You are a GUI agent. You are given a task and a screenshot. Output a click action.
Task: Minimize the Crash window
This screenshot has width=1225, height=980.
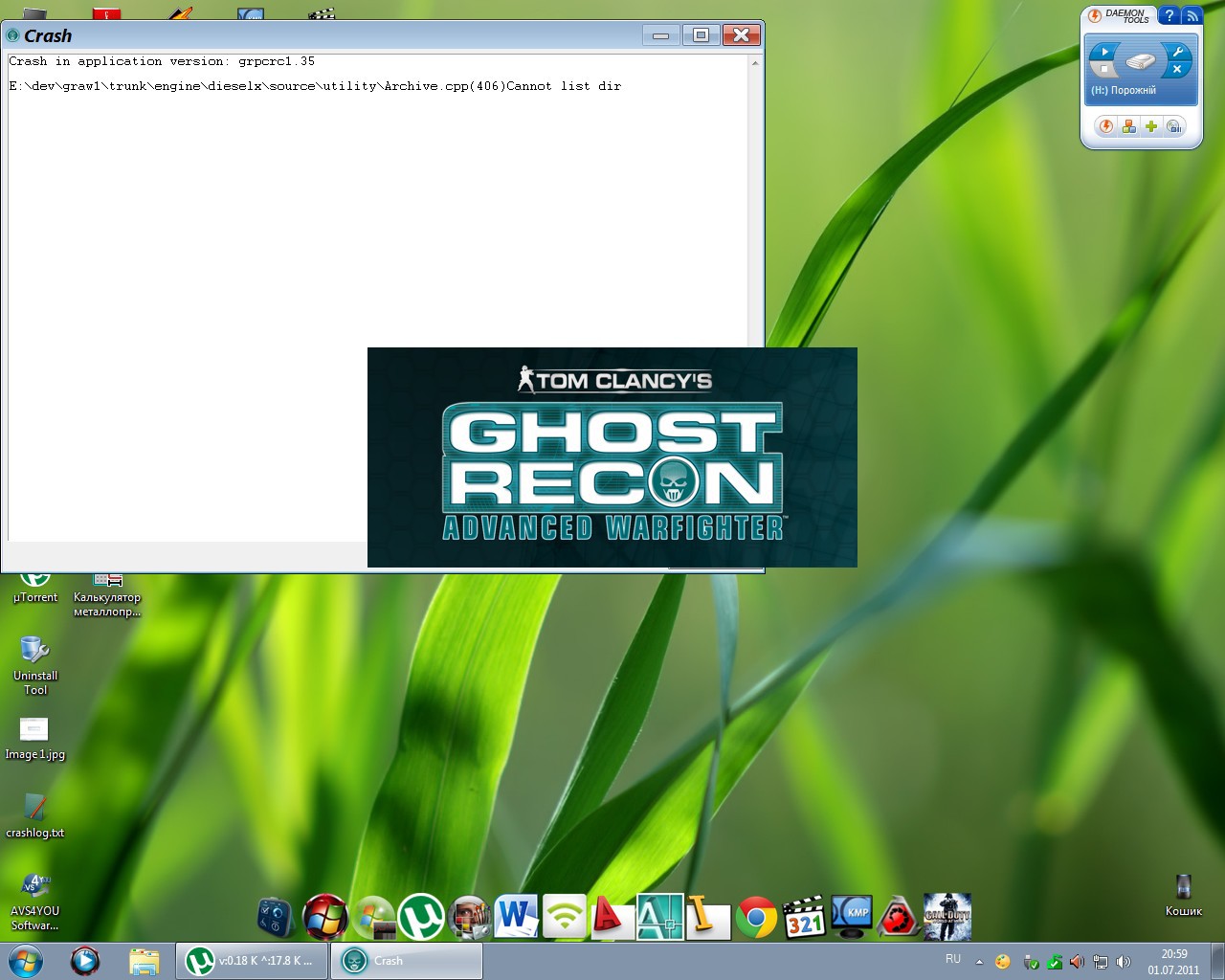[x=660, y=35]
